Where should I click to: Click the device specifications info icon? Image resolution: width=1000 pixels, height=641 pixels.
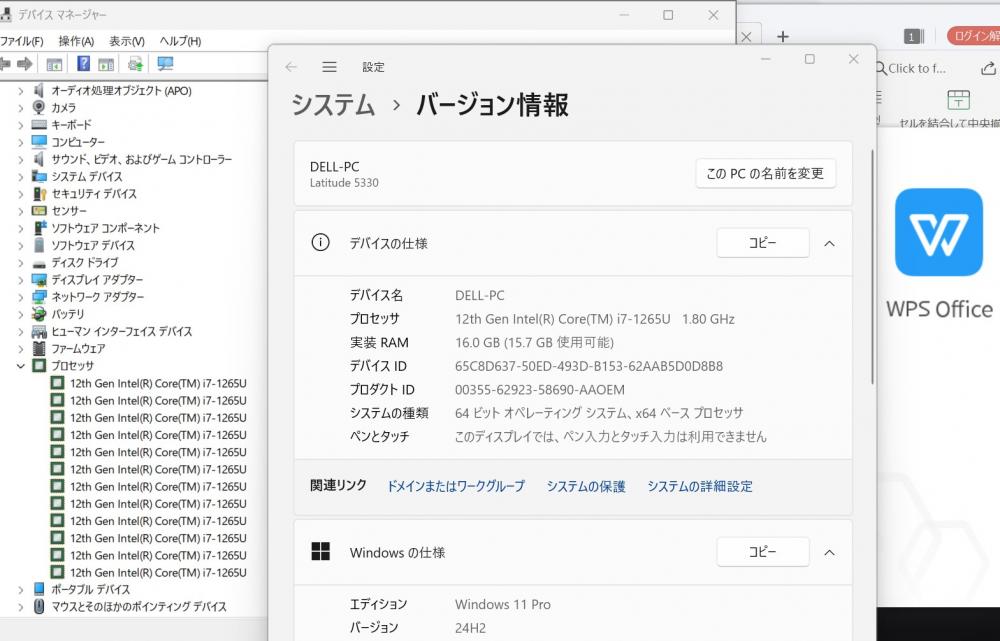point(320,242)
